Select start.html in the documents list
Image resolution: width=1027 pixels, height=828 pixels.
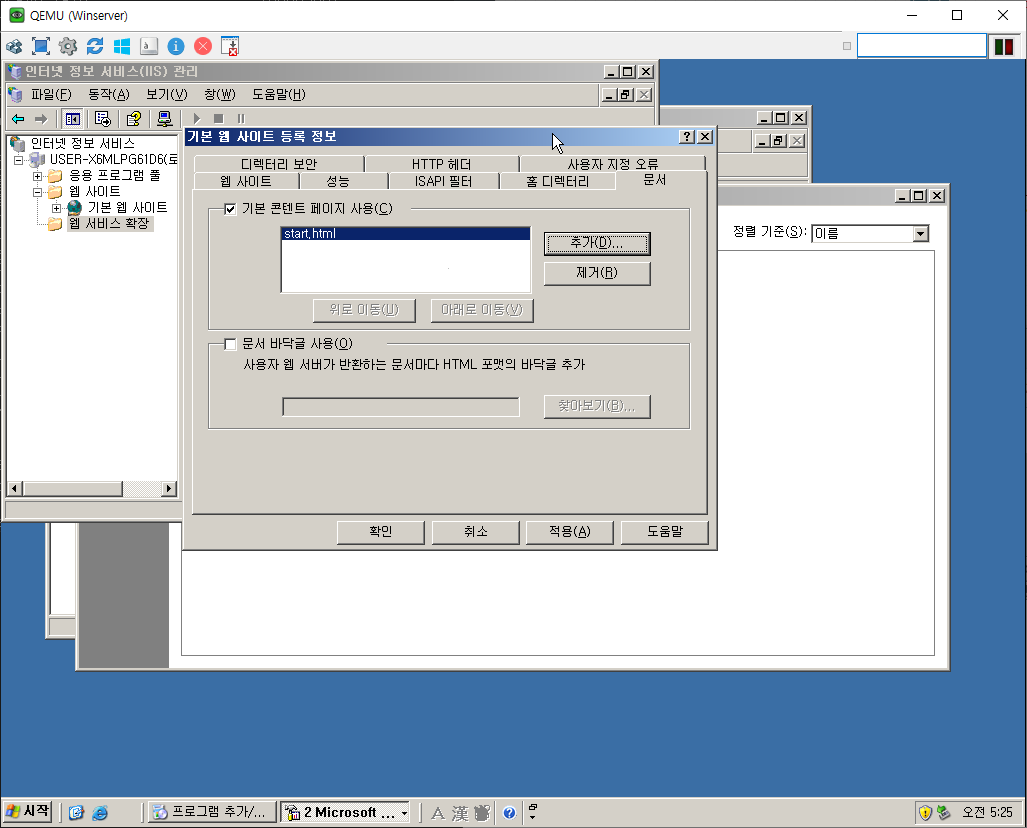point(405,234)
